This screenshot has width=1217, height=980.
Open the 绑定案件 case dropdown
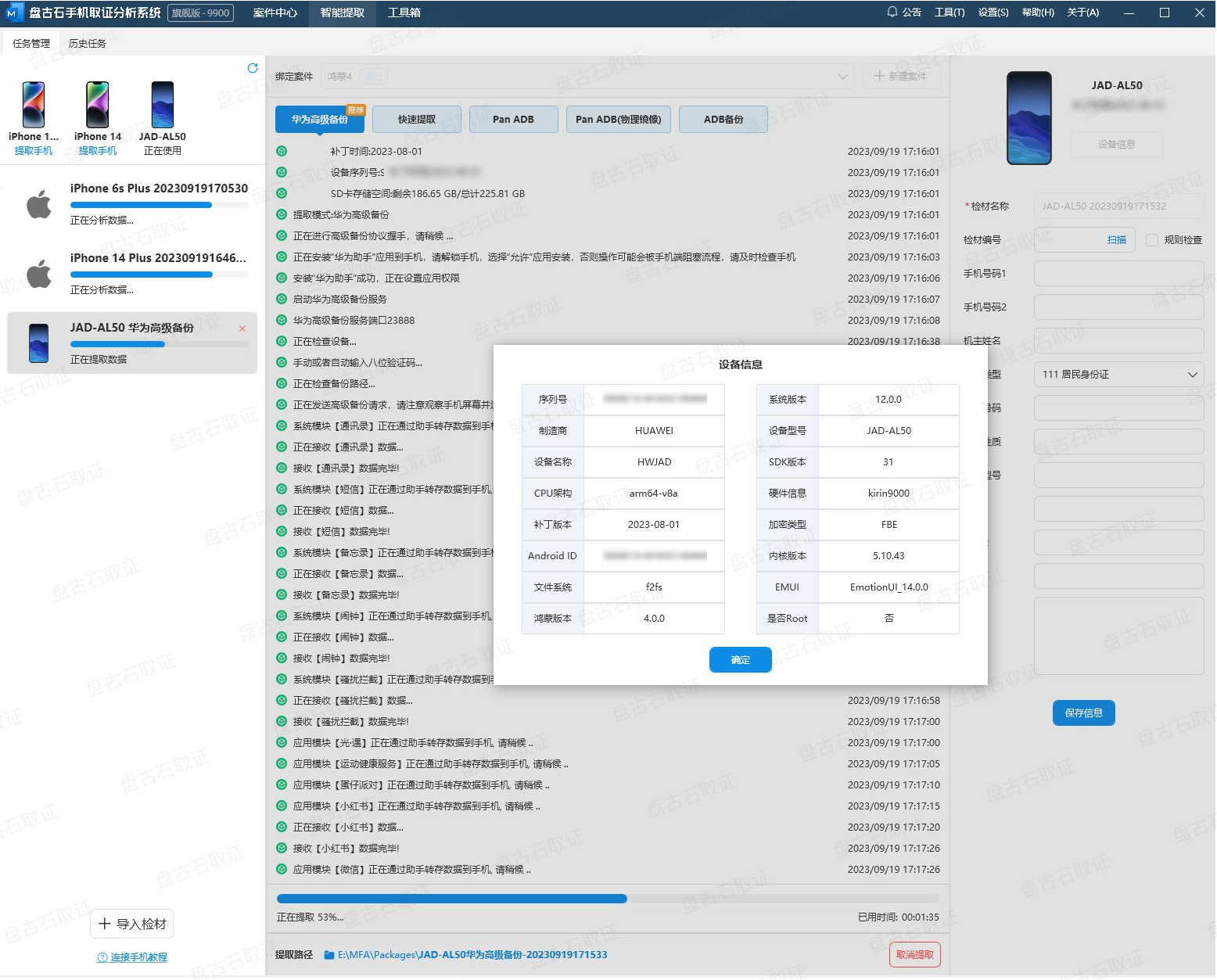click(x=587, y=77)
